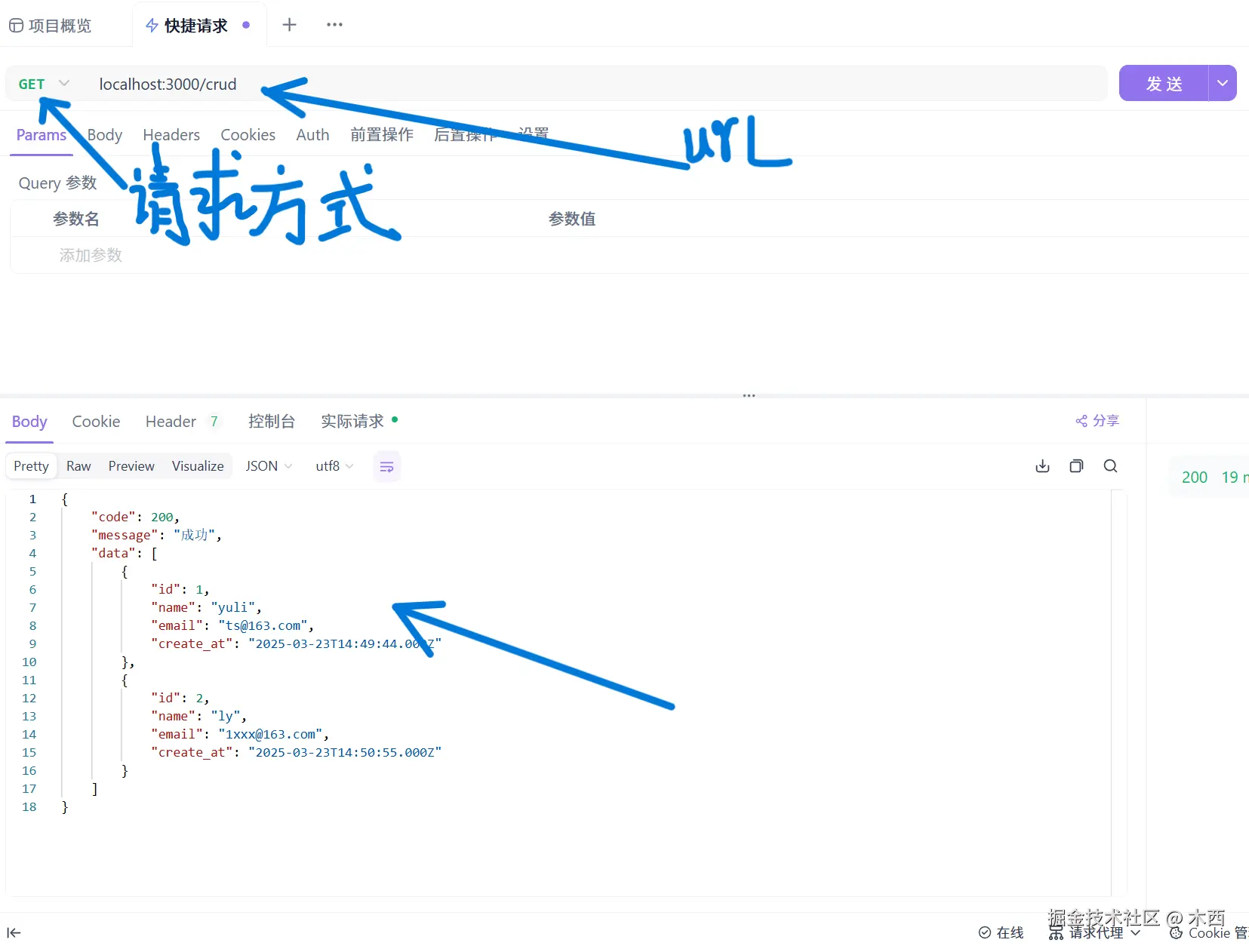This screenshot has width=1249, height=952.
Task: Open the 控制台 console tab
Action: coord(271,422)
